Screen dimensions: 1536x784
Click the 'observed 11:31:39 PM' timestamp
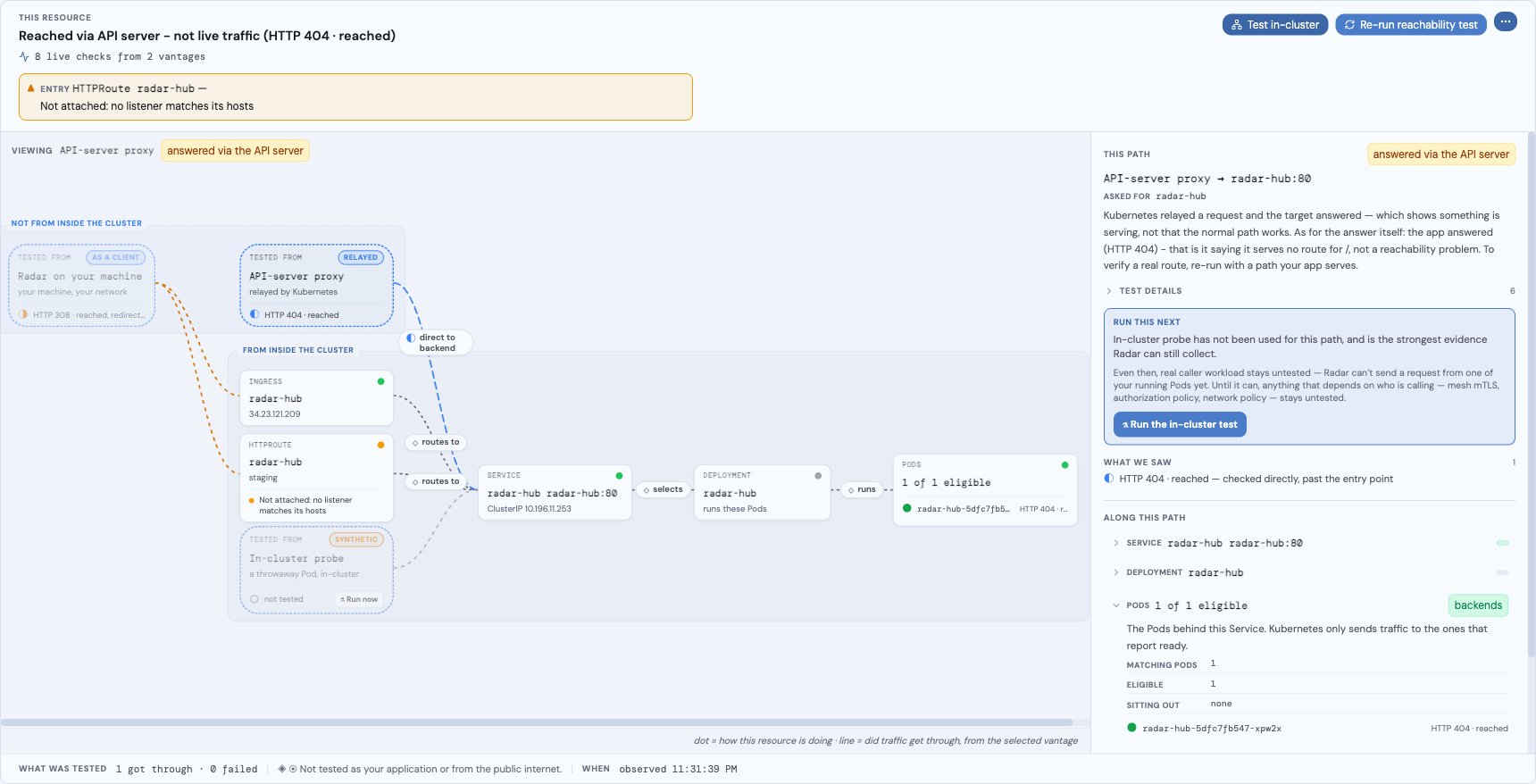click(x=678, y=769)
